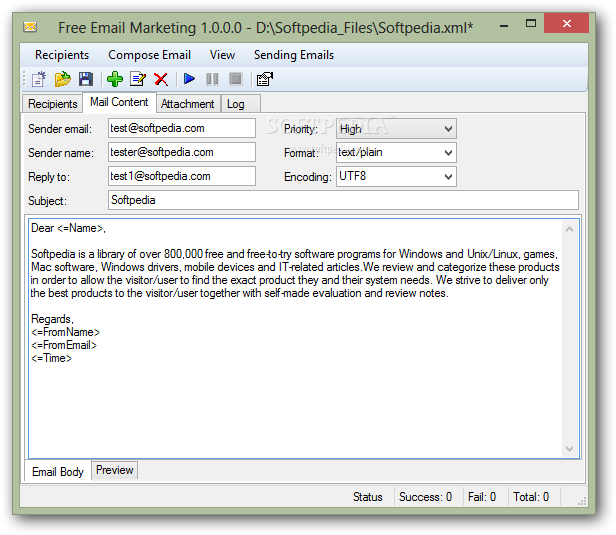This screenshot has height=535, width=616.
Task: Maximize the Free Email Marketing window
Action: tap(531, 24)
